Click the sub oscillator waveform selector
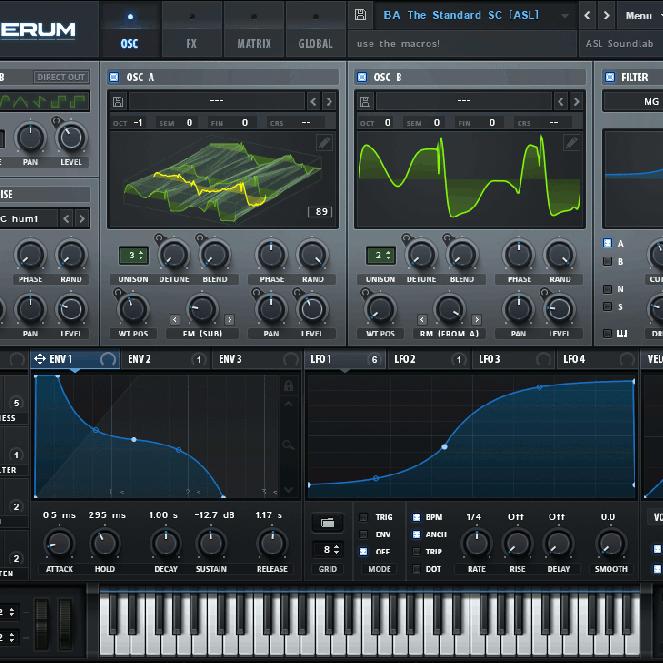This screenshot has width=663, height=663. (x=44, y=101)
